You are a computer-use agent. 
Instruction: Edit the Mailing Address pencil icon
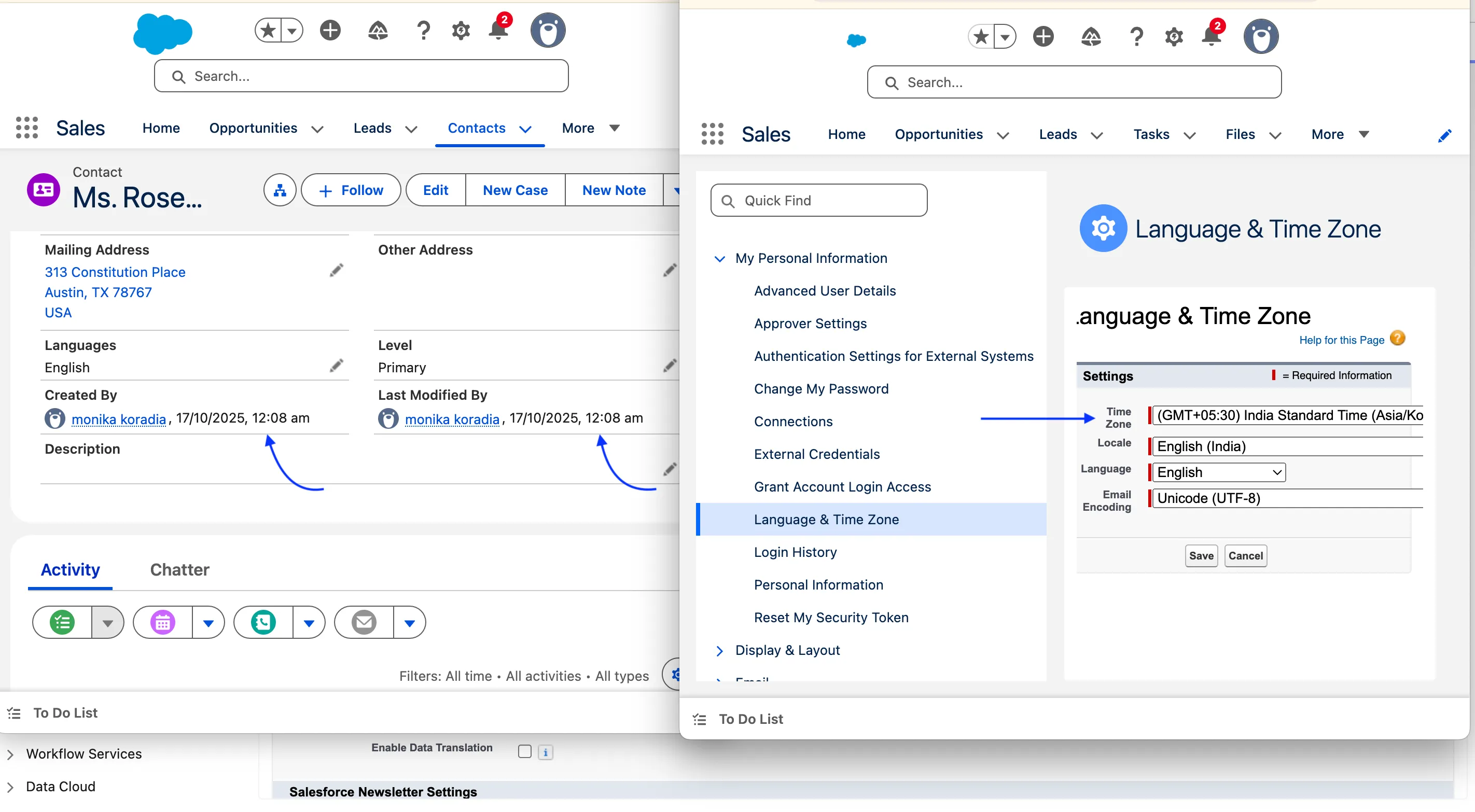(x=336, y=270)
